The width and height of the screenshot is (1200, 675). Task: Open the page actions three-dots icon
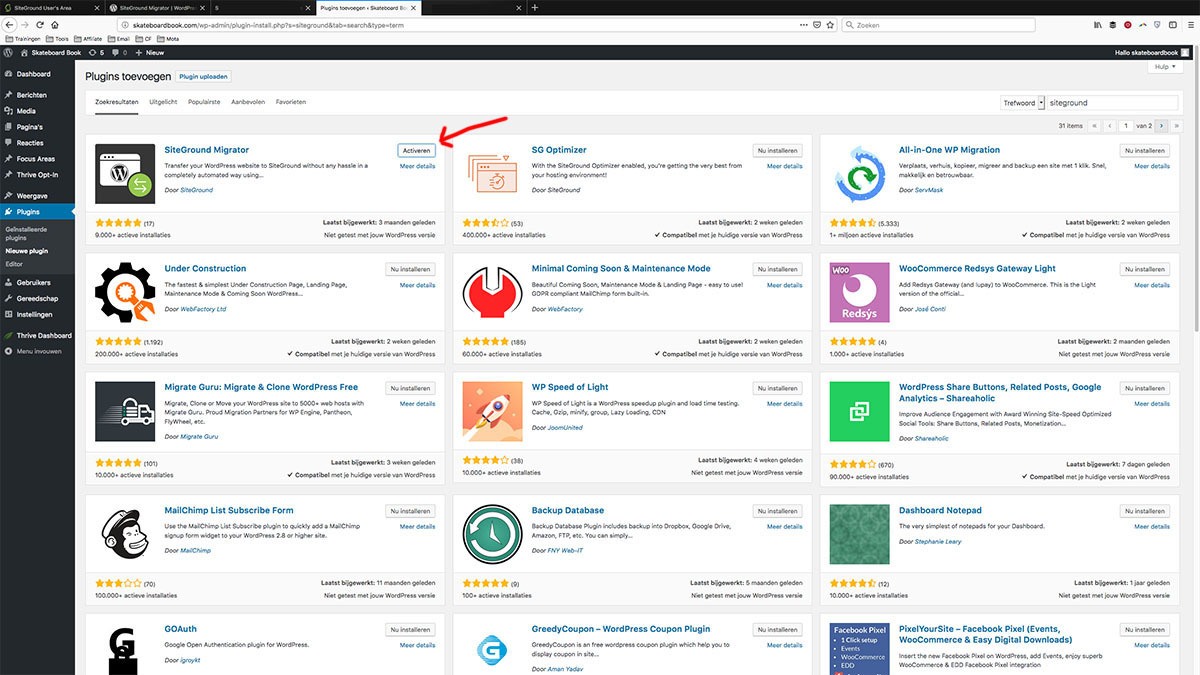coord(802,24)
